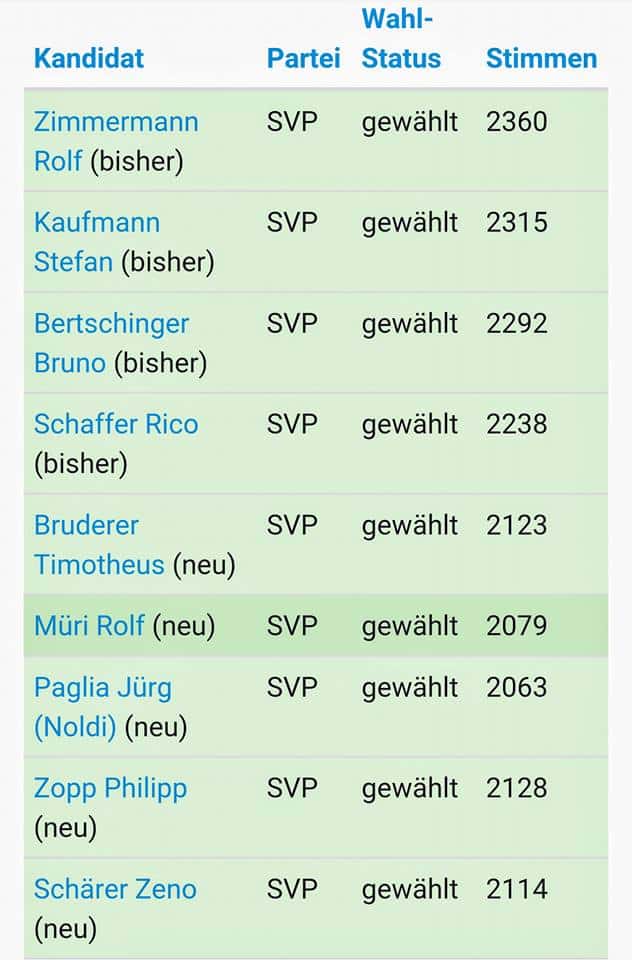Click gewählt status in Zimmermann row

coord(410,122)
